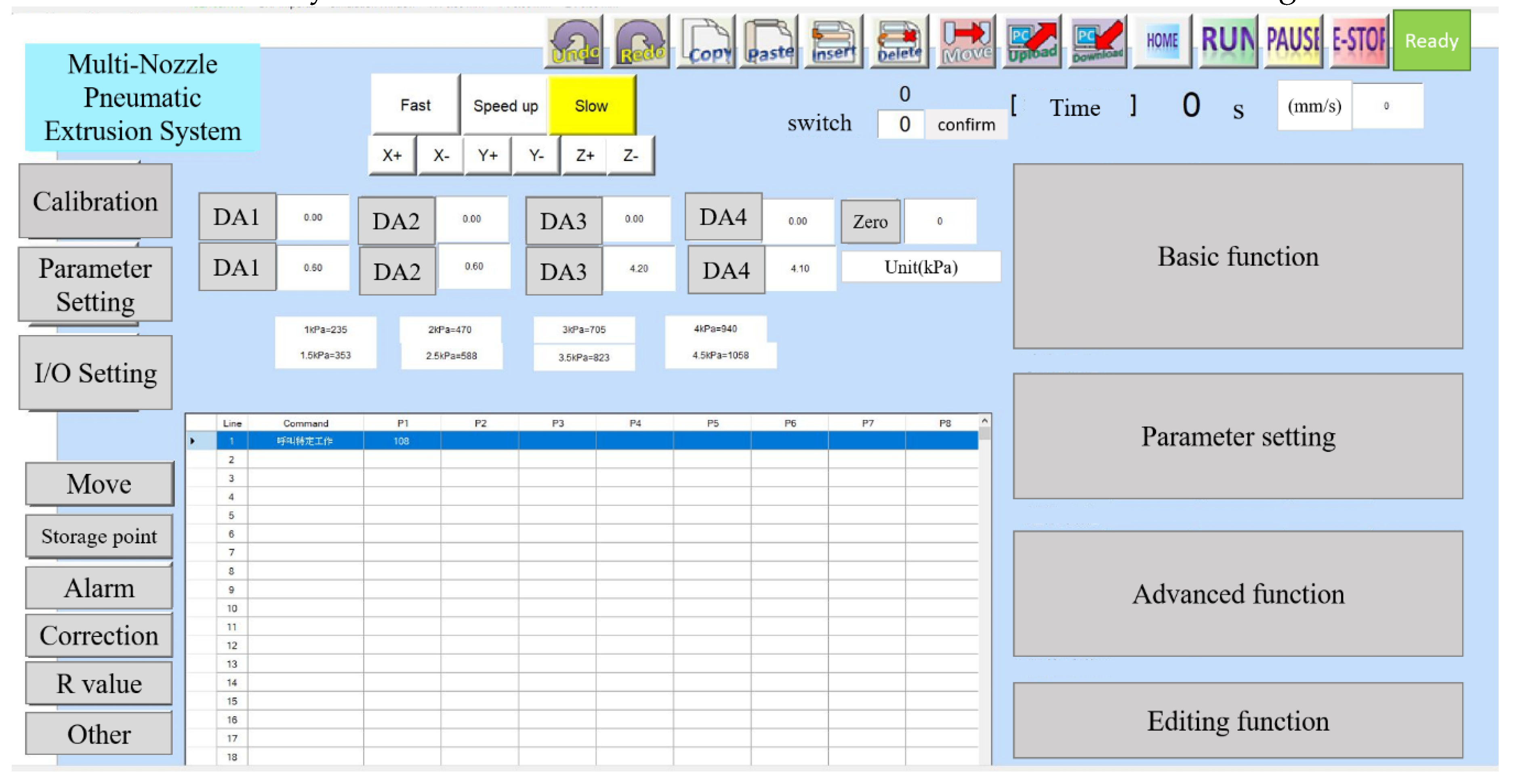Expand the row 1 selector arrow
Image resolution: width=1516 pixels, height=784 pixels.
click(x=192, y=440)
